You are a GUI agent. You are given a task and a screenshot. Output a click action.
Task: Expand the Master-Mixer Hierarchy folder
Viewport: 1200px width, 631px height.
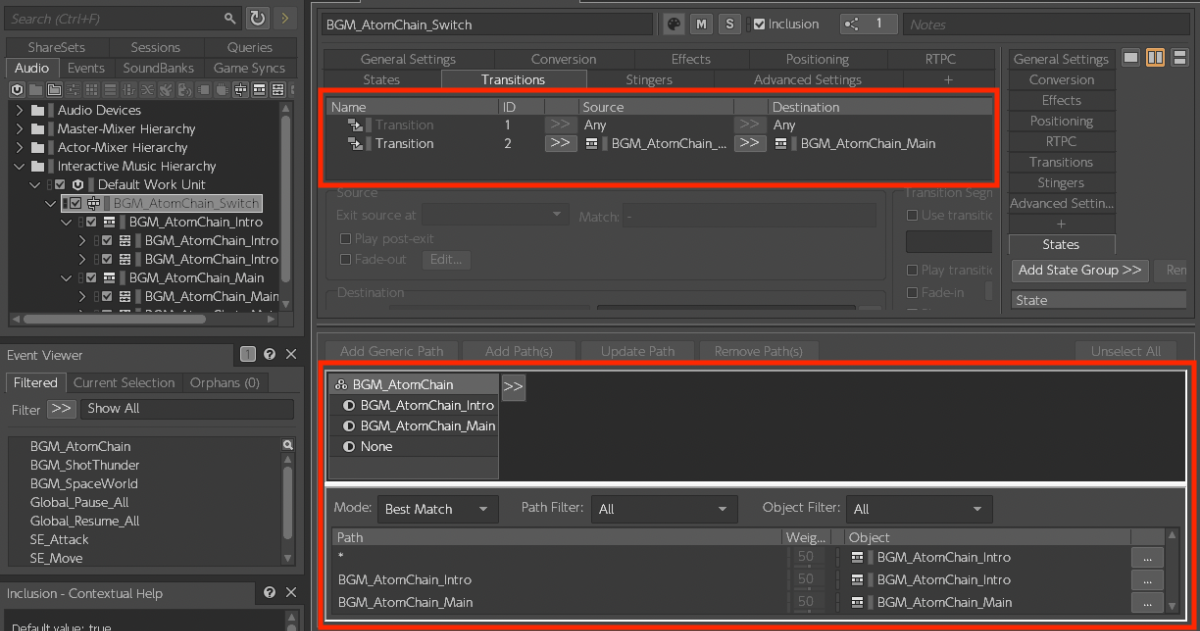pyautogui.click(x=19, y=129)
